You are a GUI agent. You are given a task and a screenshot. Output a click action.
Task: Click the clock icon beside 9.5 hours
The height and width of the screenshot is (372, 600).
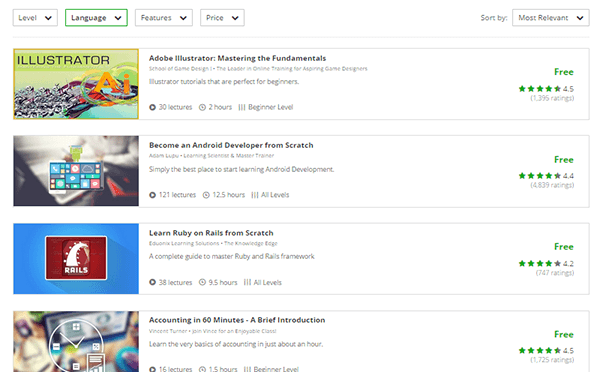click(x=202, y=282)
